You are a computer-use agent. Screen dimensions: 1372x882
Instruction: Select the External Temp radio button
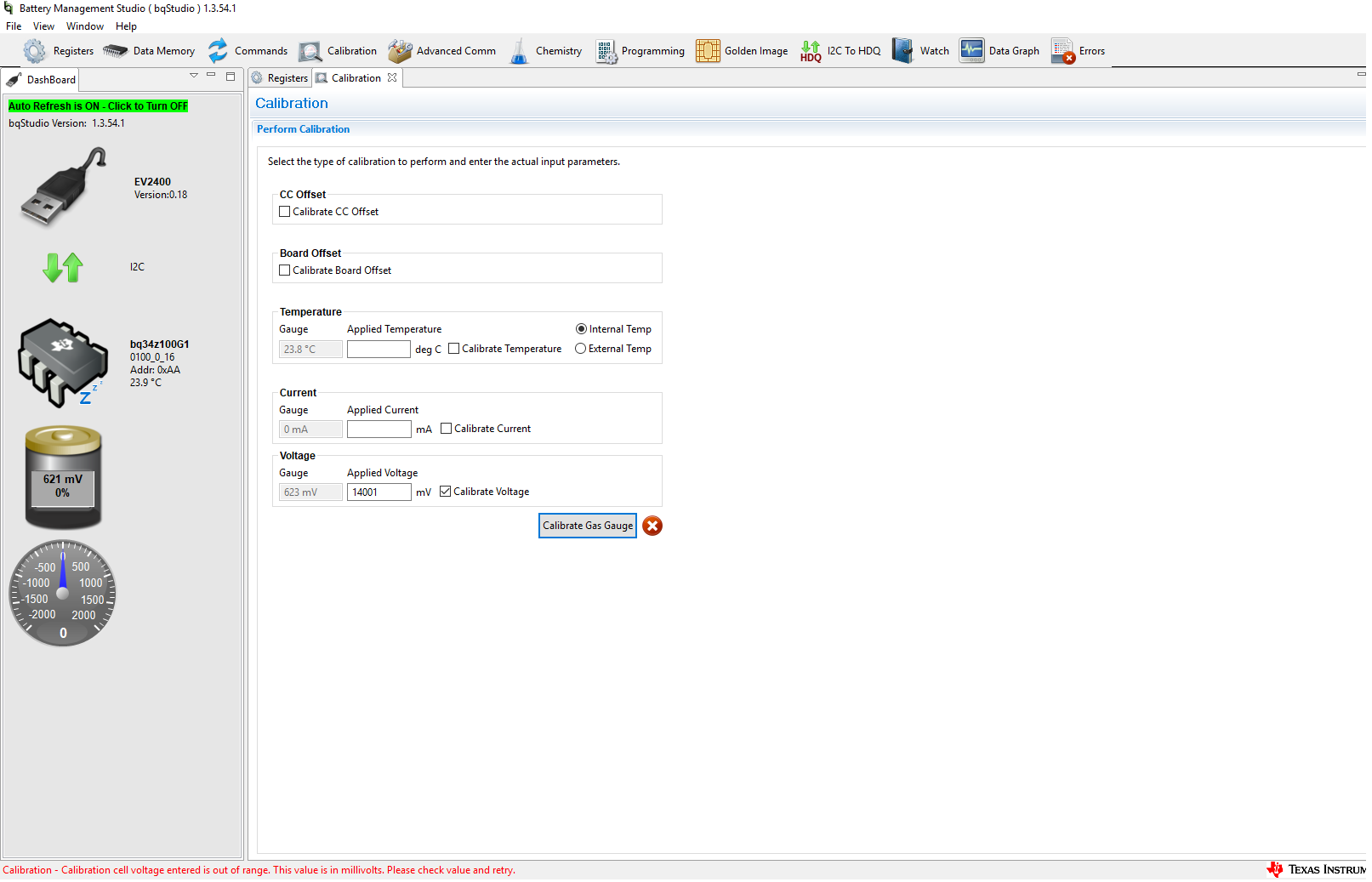click(x=581, y=349)
